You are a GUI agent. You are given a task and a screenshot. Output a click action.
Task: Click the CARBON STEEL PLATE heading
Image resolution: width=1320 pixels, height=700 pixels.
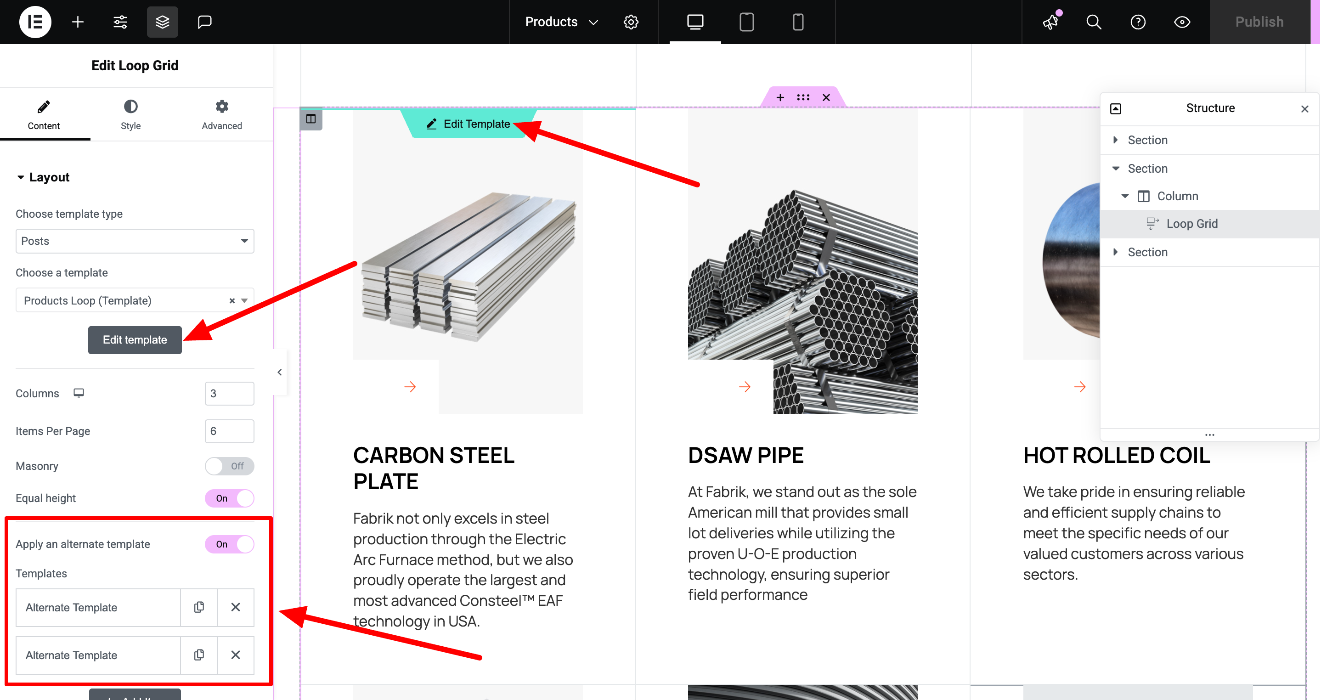click(434, 468)
